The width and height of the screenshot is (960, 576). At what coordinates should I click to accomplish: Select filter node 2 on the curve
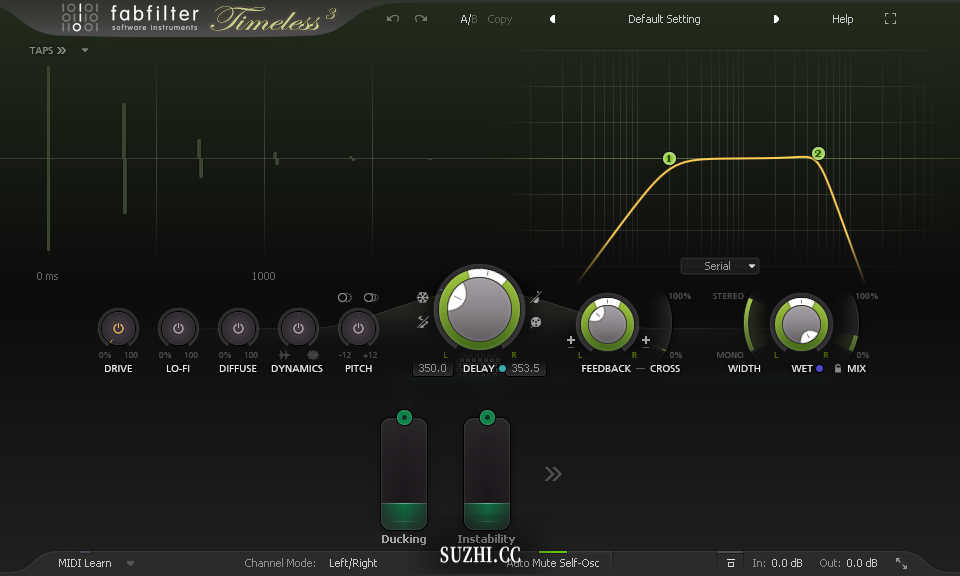818,154
